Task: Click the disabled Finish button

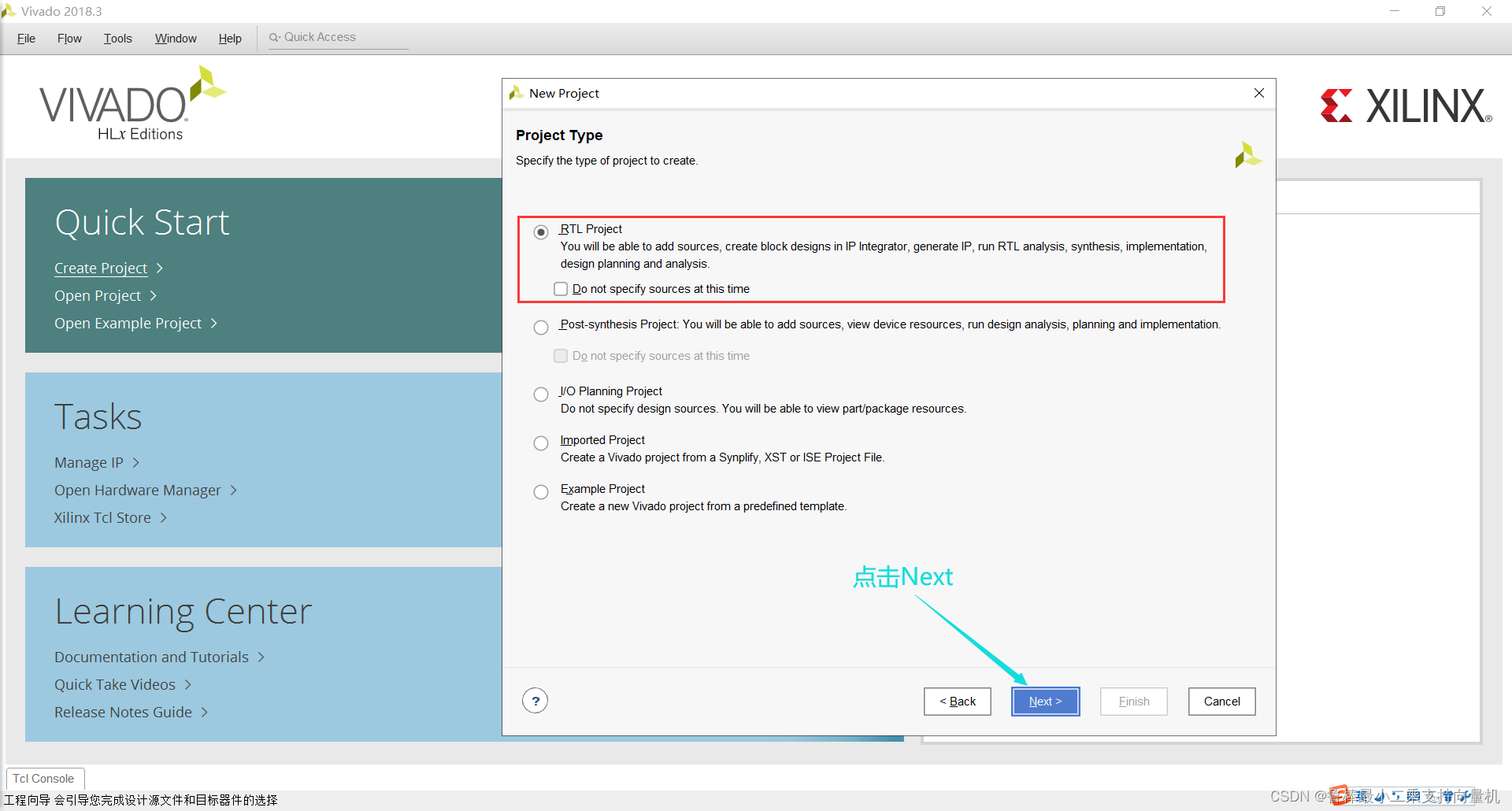Action: pyautogui.click(x=1134, y=702)
